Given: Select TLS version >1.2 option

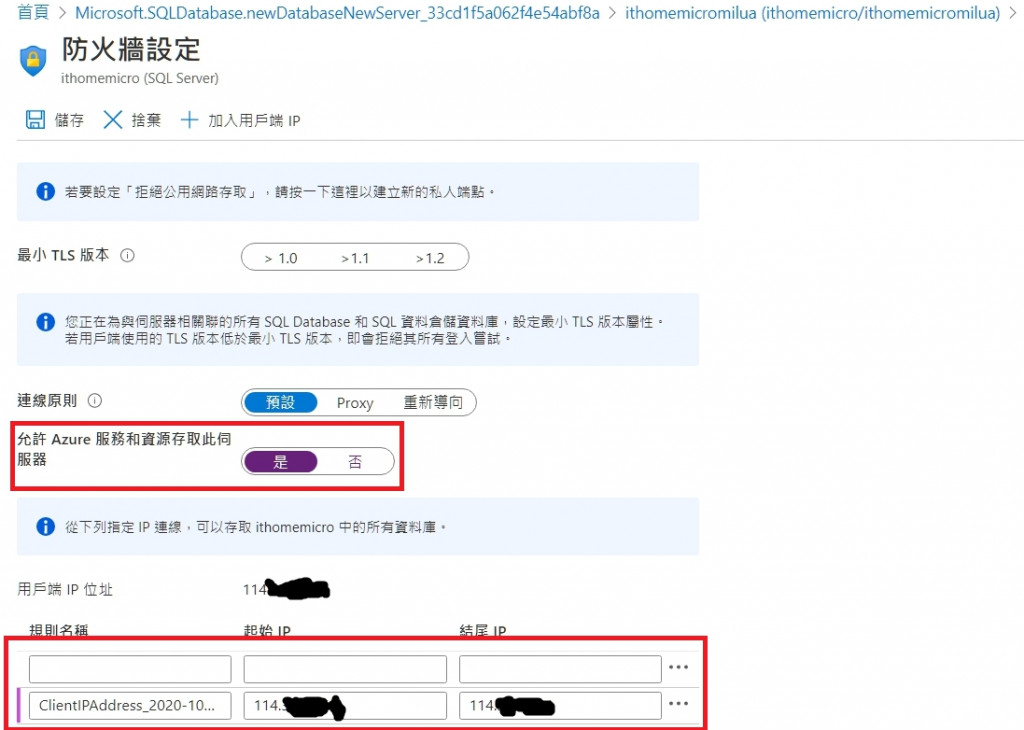Looking at the screenshot, I should pyautogui.click(x=430, y=258).
